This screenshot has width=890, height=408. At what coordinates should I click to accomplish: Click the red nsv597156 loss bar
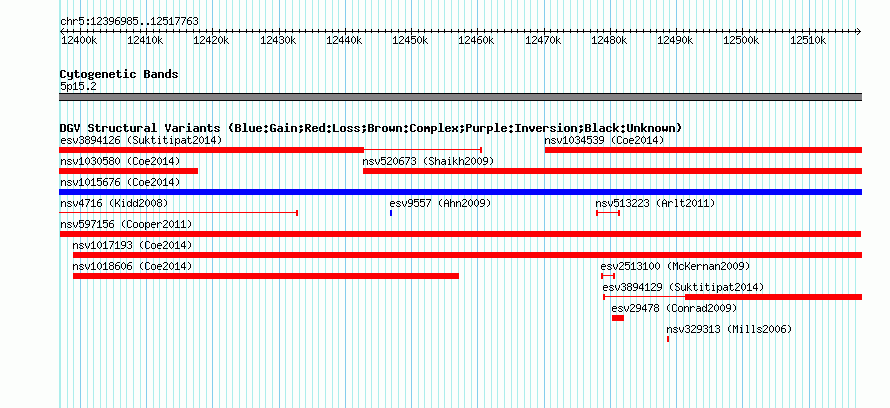coord(460,234)
